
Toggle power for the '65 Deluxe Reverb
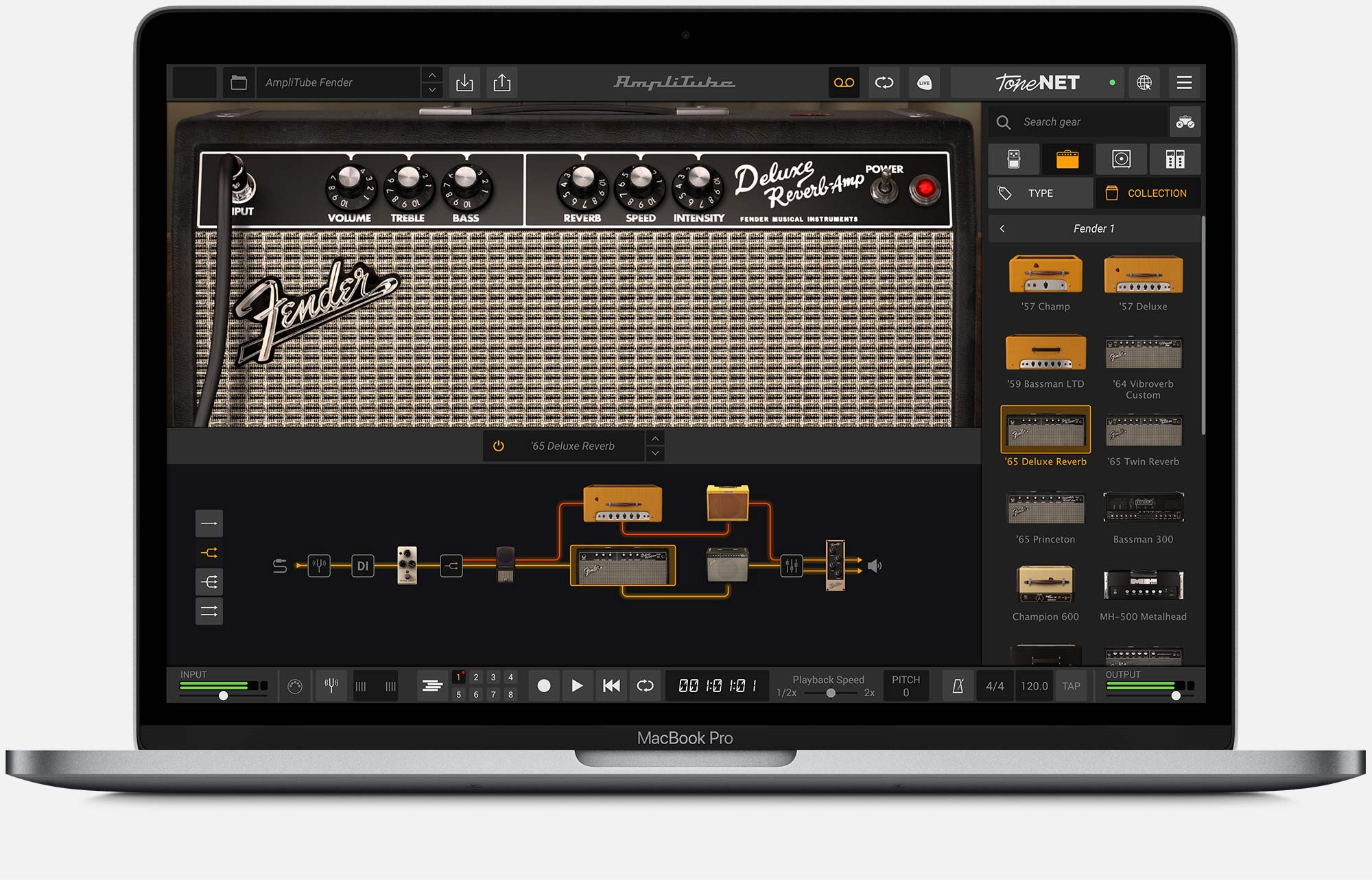(x=497, y=445)
